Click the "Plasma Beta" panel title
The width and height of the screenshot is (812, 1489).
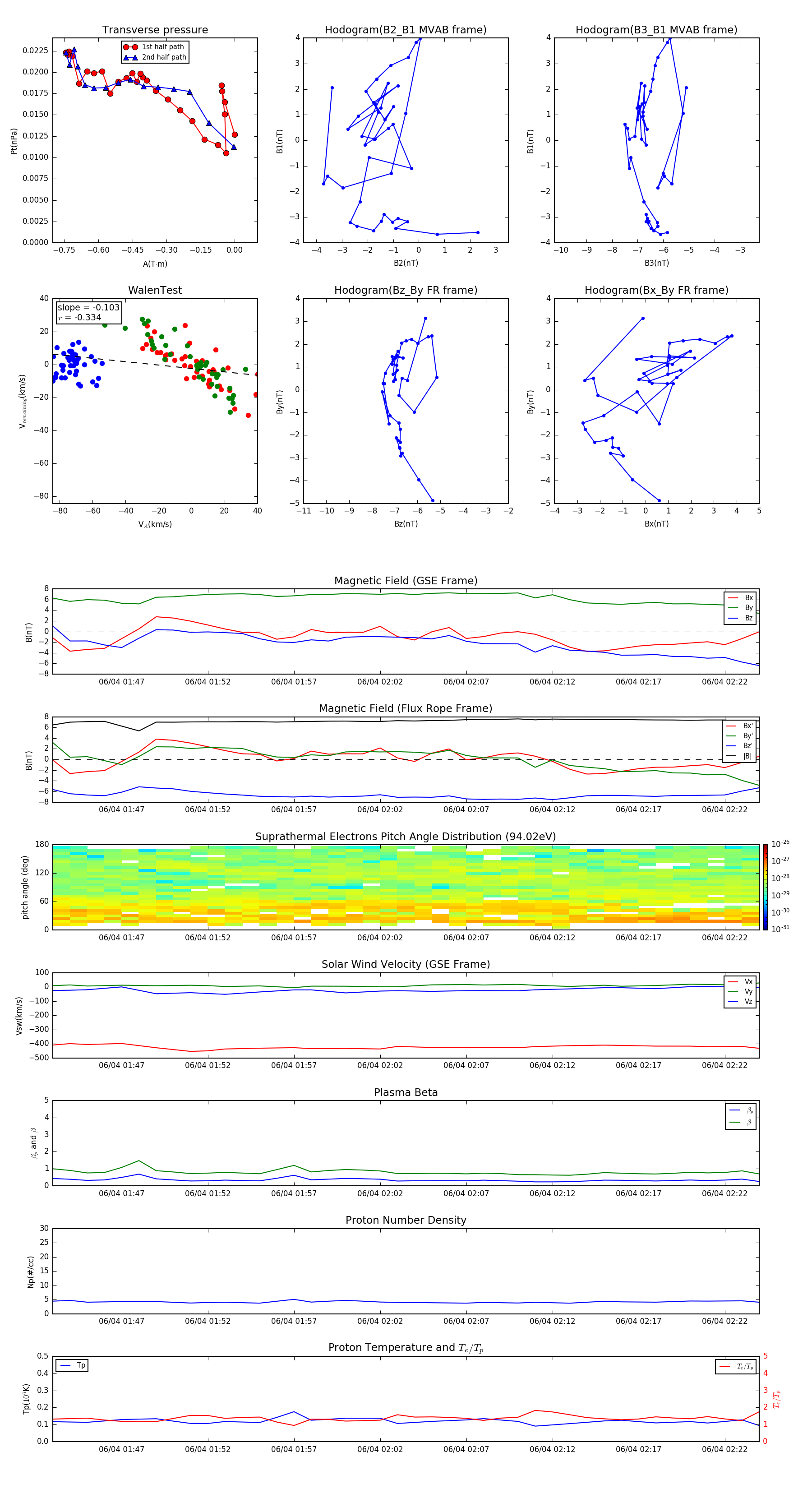click(406, 1092)
